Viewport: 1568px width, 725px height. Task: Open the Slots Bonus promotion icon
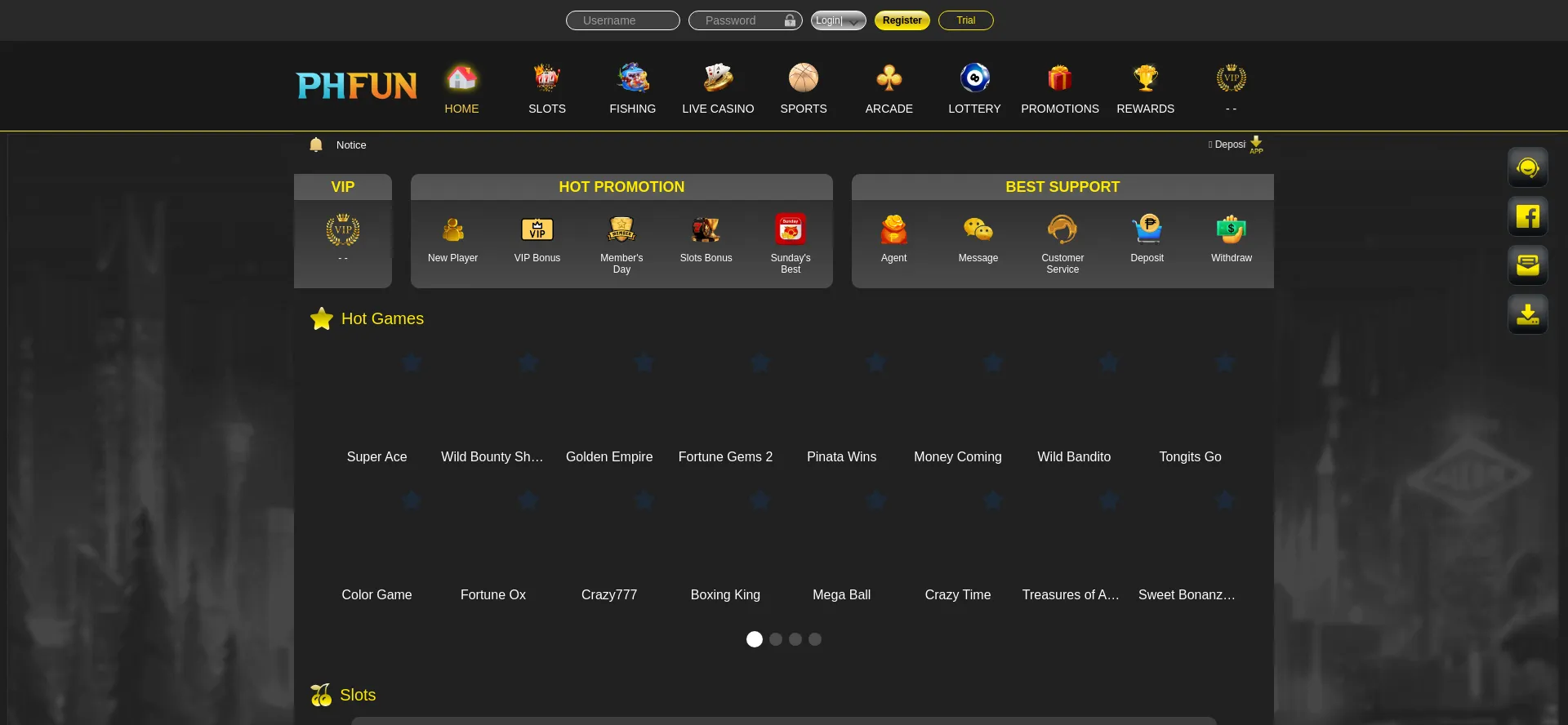706,231
